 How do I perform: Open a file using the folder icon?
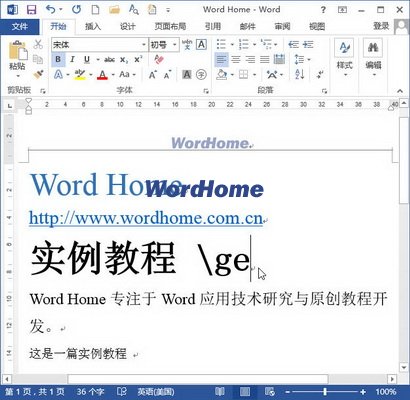click(x=114, y=9)
